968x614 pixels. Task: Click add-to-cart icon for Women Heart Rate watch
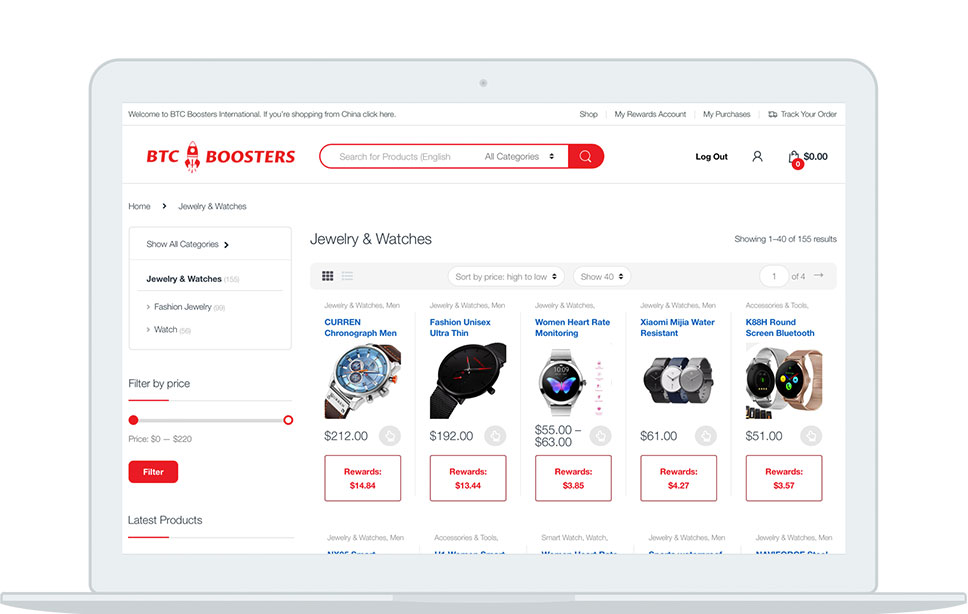pyautogui.click(x=600, y=436)
